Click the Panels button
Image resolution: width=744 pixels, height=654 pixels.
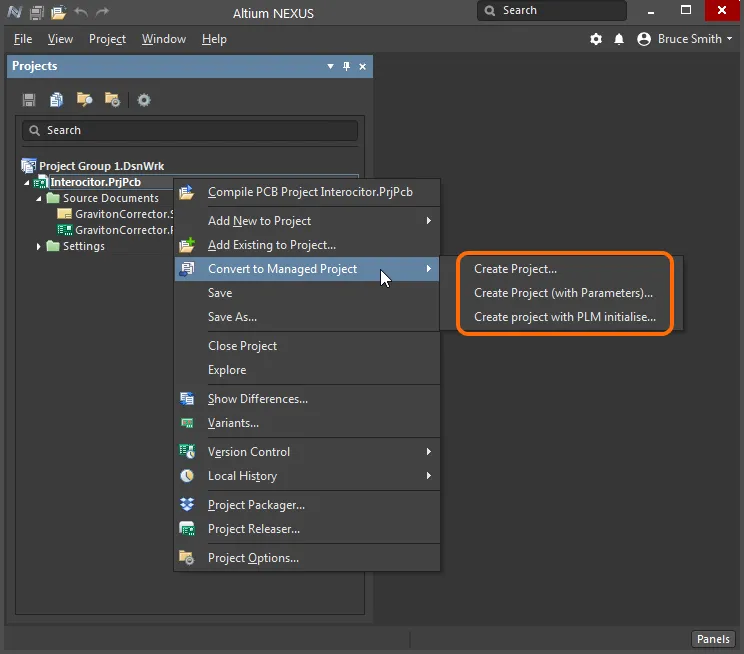713,639
